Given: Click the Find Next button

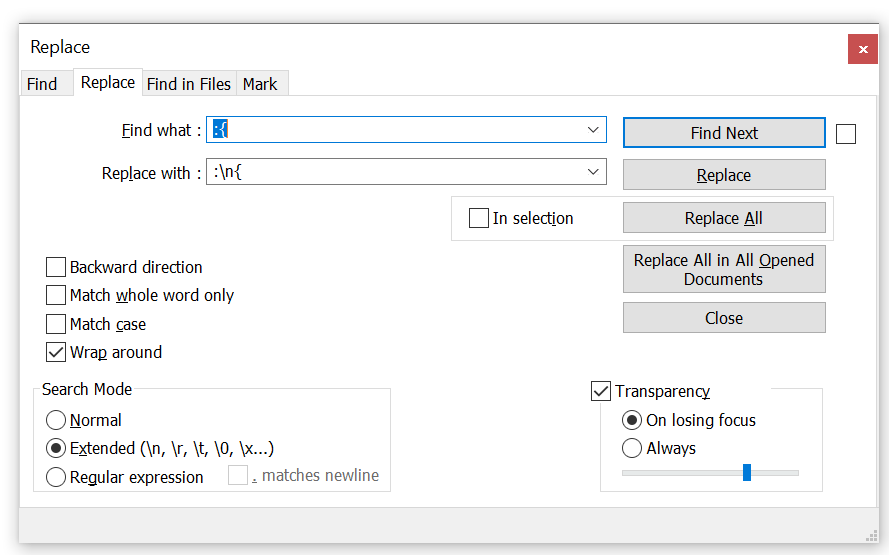Looking at the screenshot, I should 723,133.
